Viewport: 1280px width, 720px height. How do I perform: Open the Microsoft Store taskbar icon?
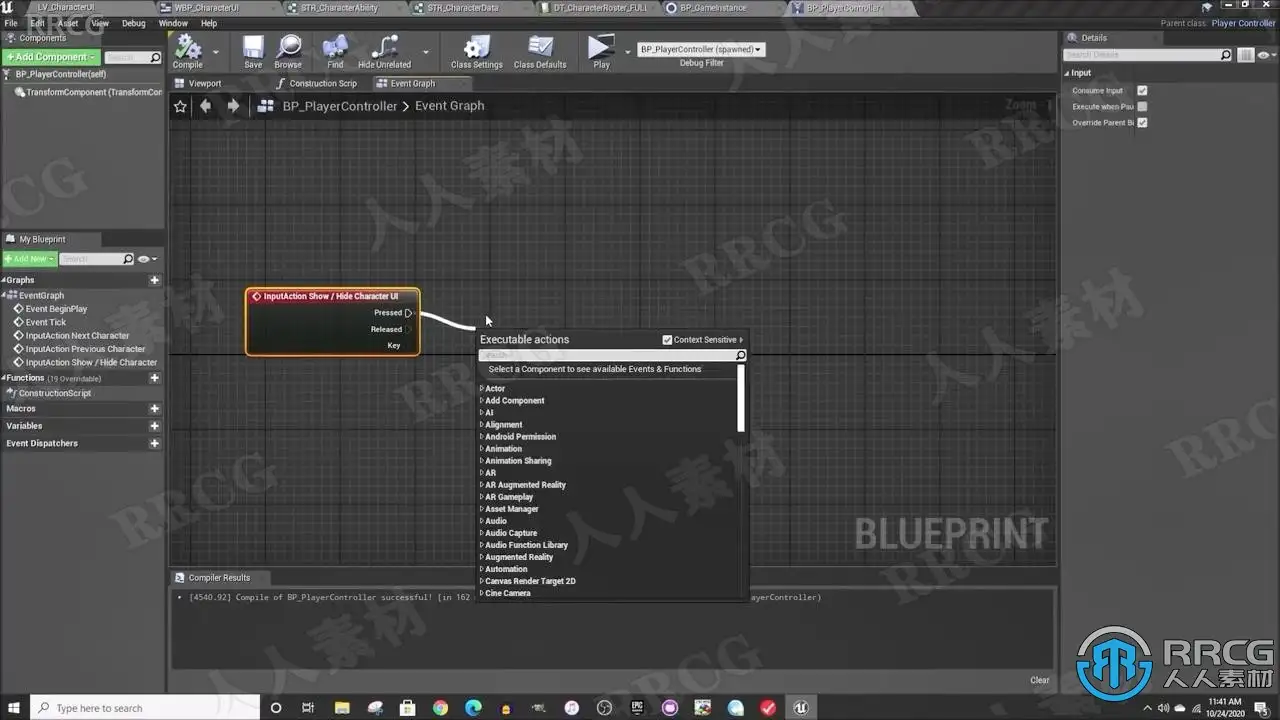[408, 708]
